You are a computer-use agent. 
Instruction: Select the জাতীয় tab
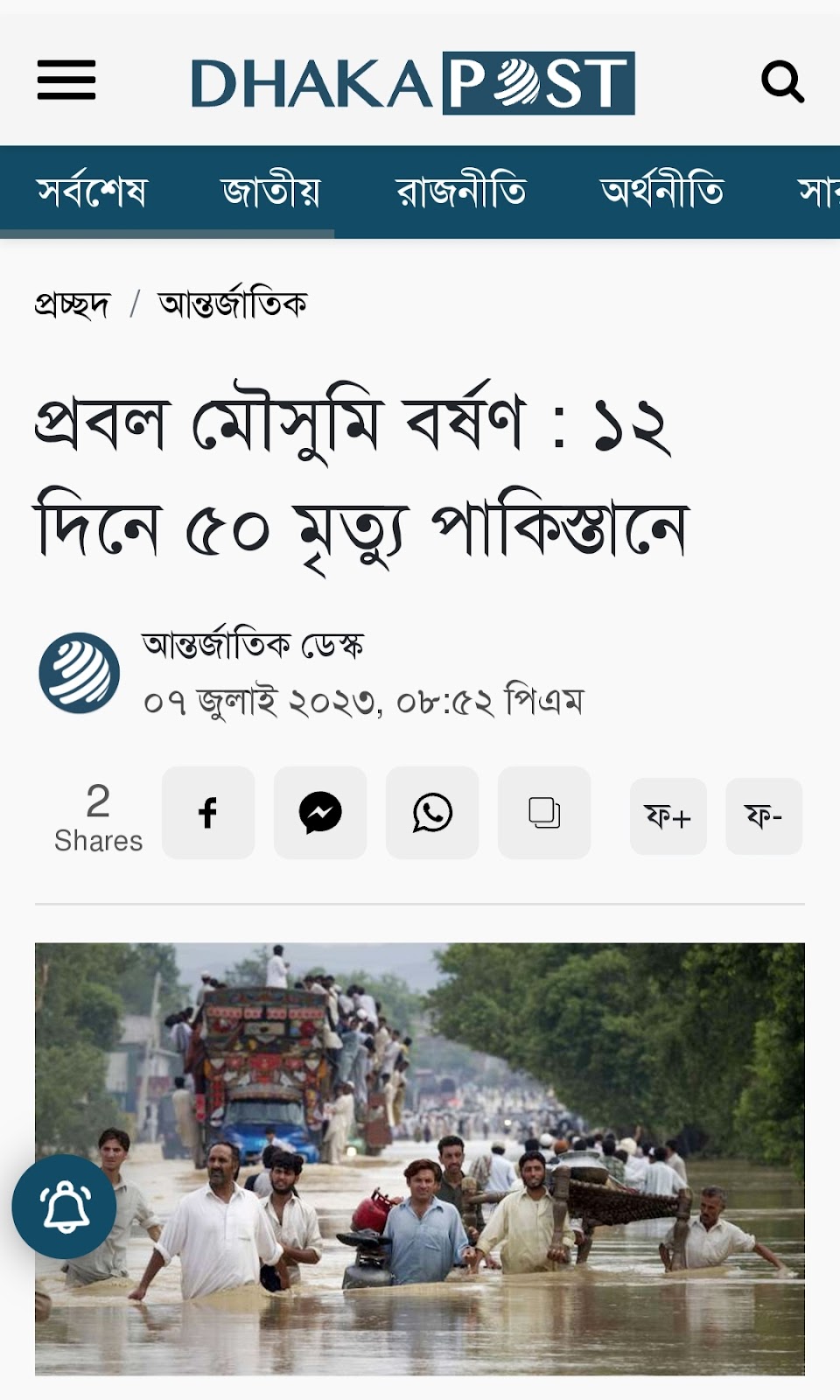[x=271, y=192]
